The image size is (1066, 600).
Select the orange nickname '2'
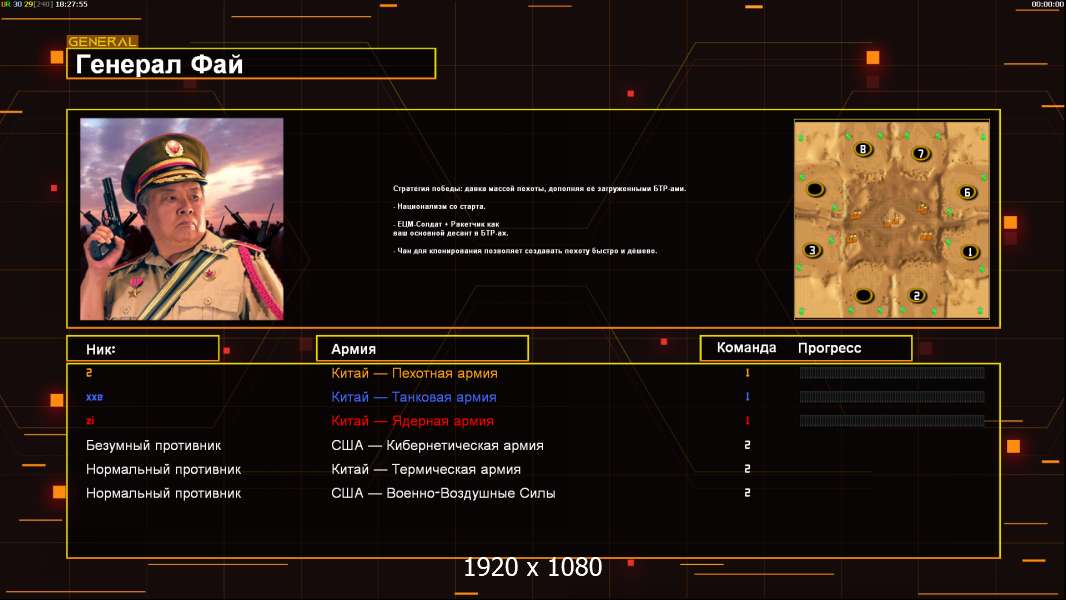(89, 372)
